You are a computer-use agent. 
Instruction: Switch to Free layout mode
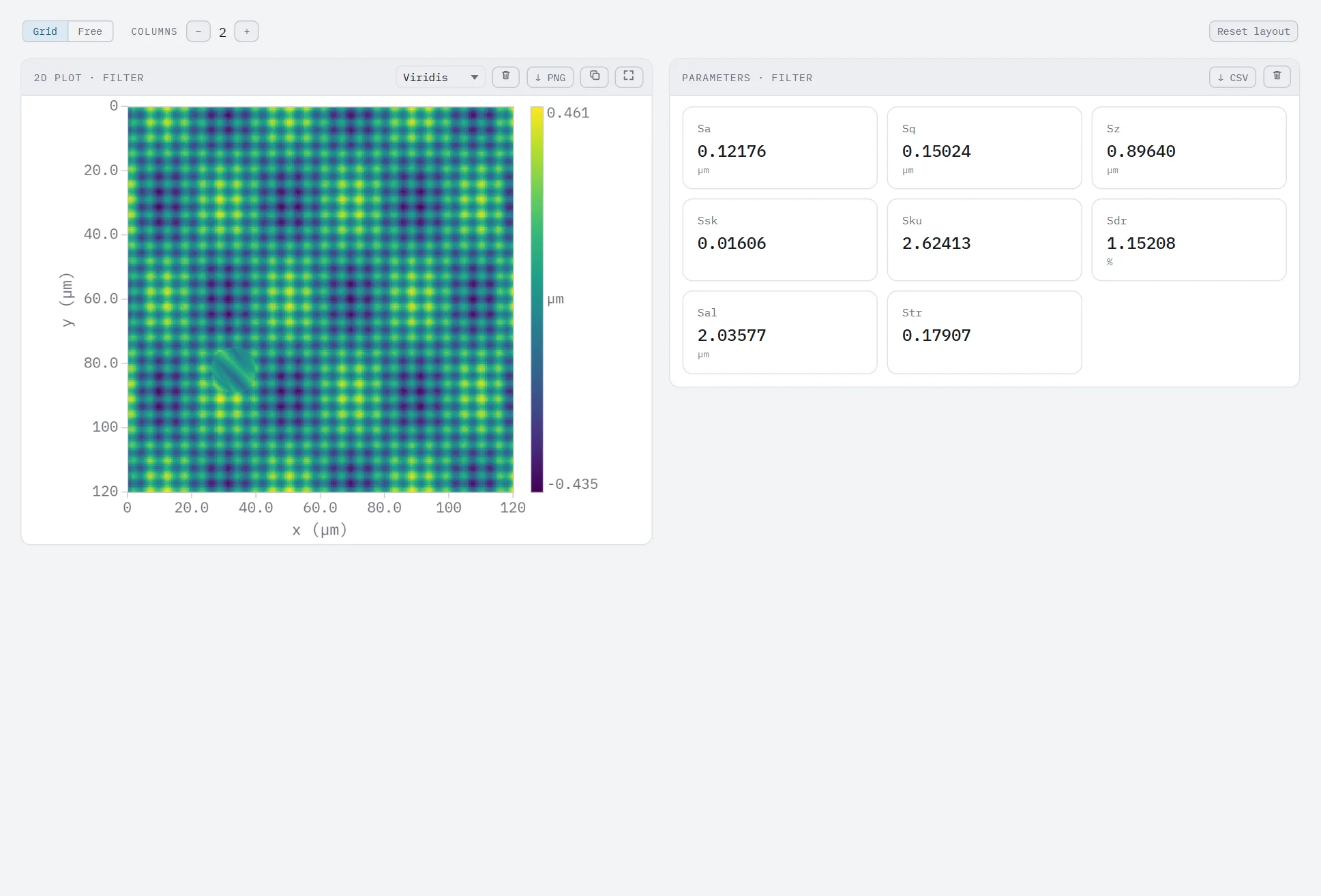90,31
